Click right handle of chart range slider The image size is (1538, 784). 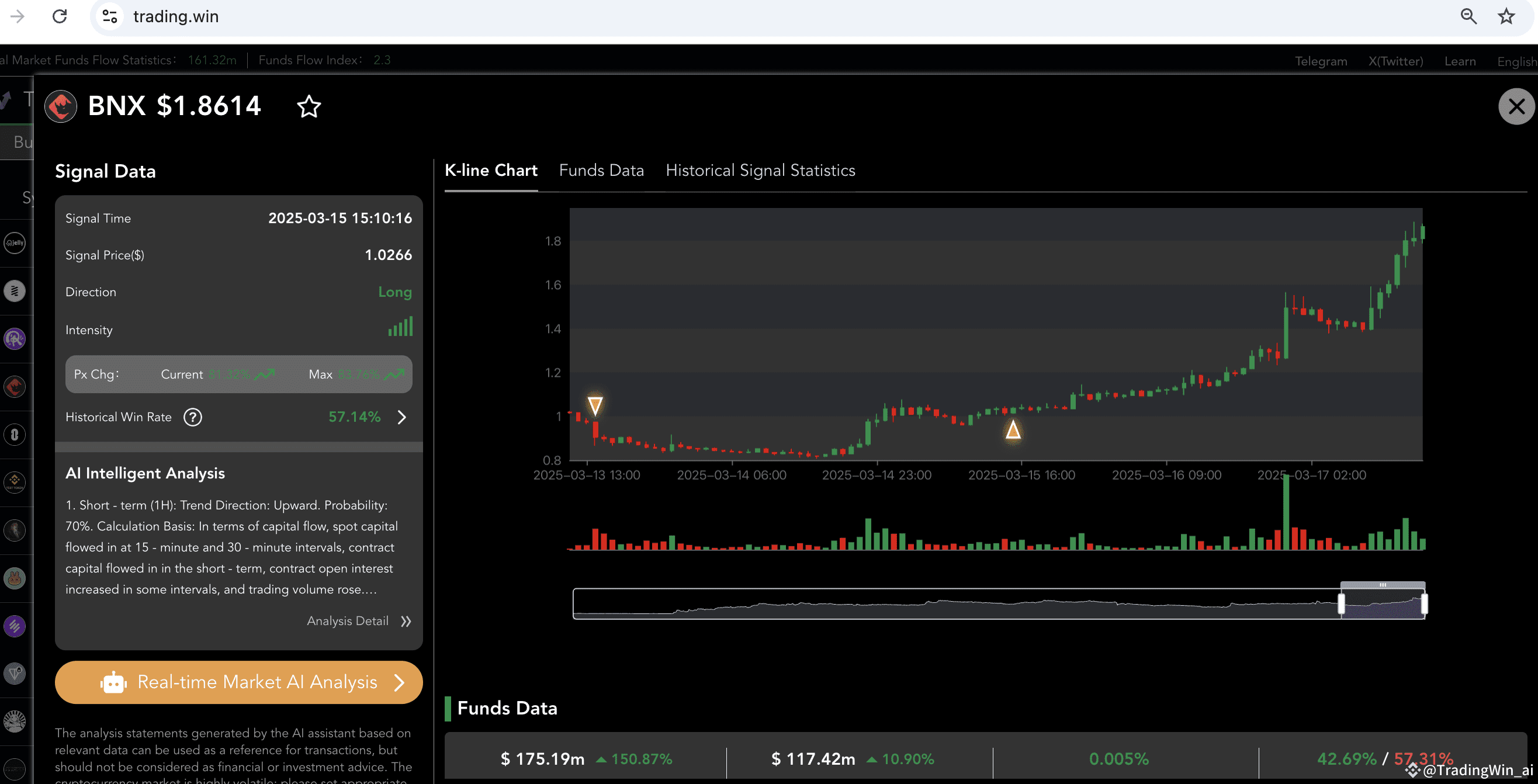pyautogui.click(x=1424, y=603)
